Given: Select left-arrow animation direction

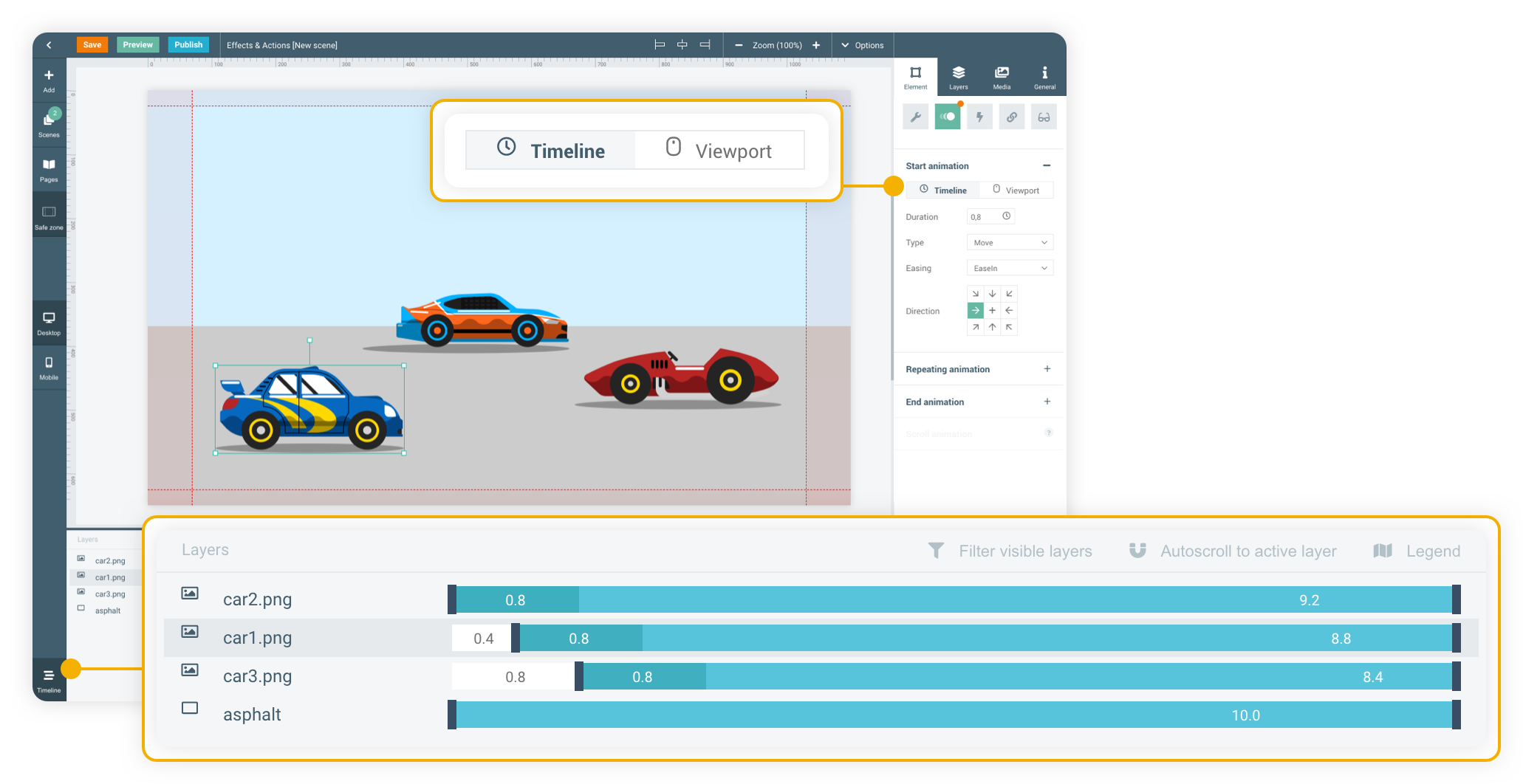Looking at the screenshot, I should pos(1009,311).
